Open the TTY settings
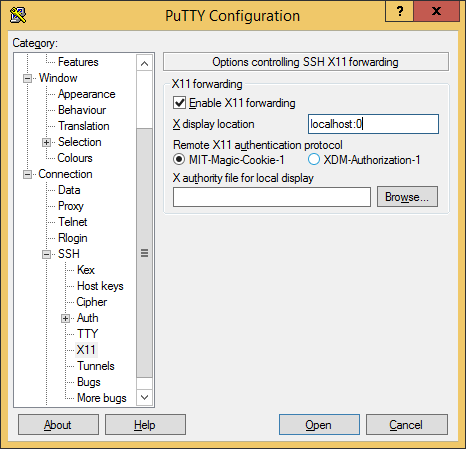The height and width of the screenshot is (449, 466). pyautogui.click(x=88, y=334)
